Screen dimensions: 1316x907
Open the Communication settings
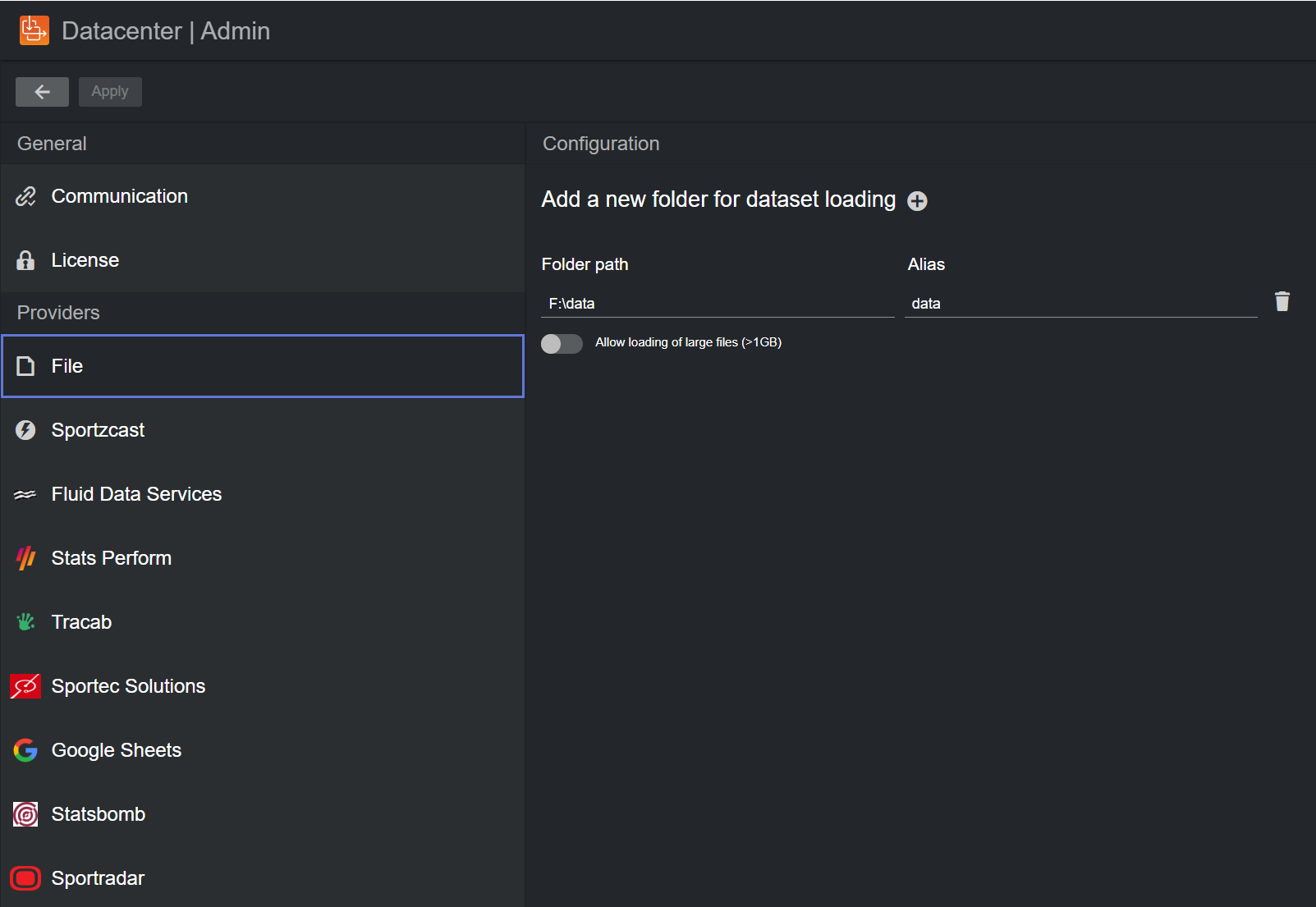click(x=119, y=196)
